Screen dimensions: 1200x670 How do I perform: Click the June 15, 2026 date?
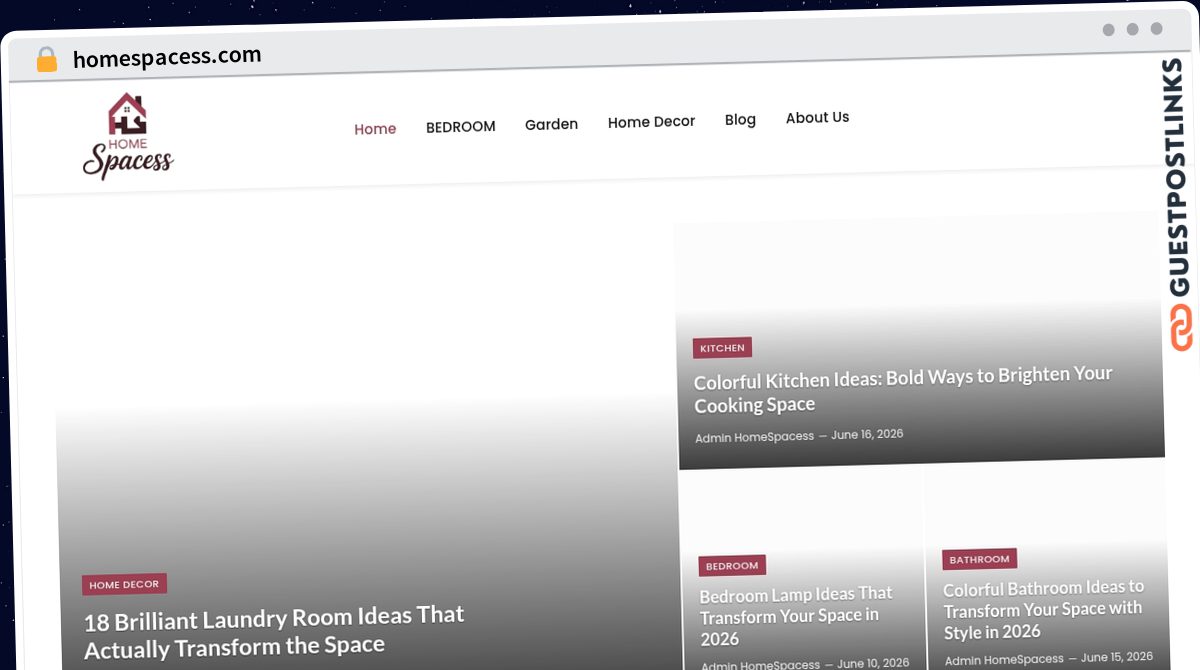tap(1117, 657)
